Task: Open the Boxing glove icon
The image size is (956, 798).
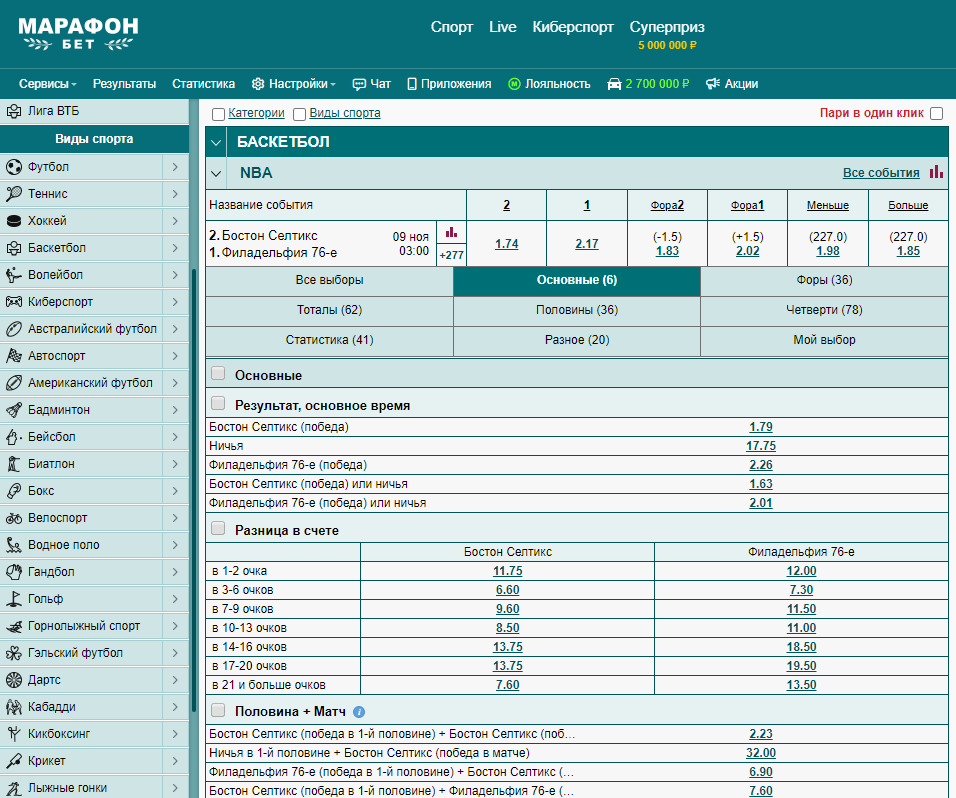Action: click(13, 491)
